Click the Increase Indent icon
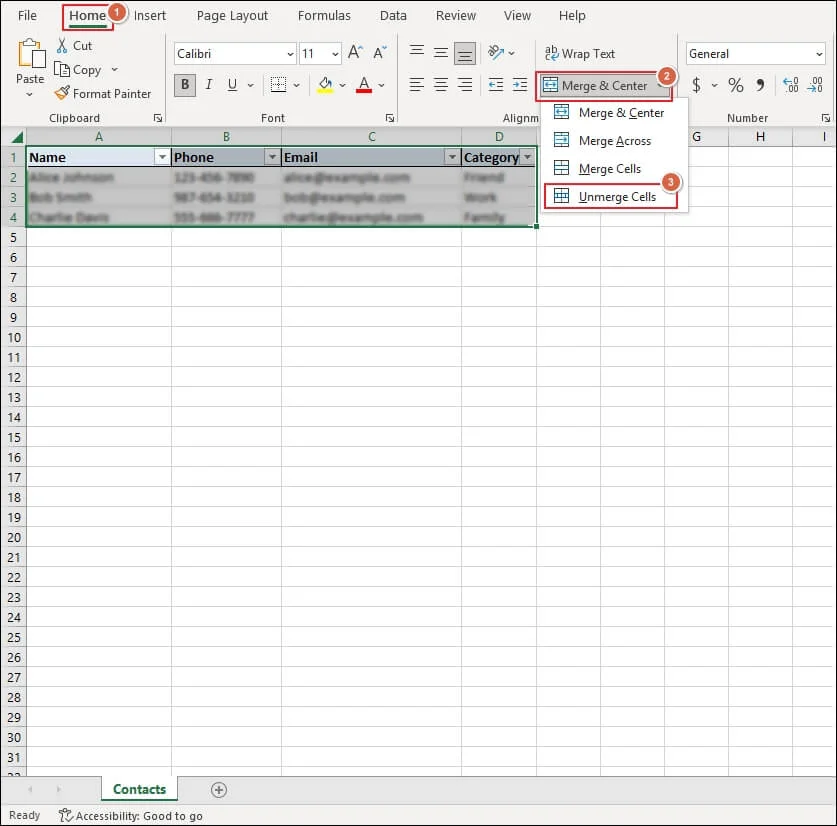The height and width of the screenshot is (826, 837). click(519, 85)
